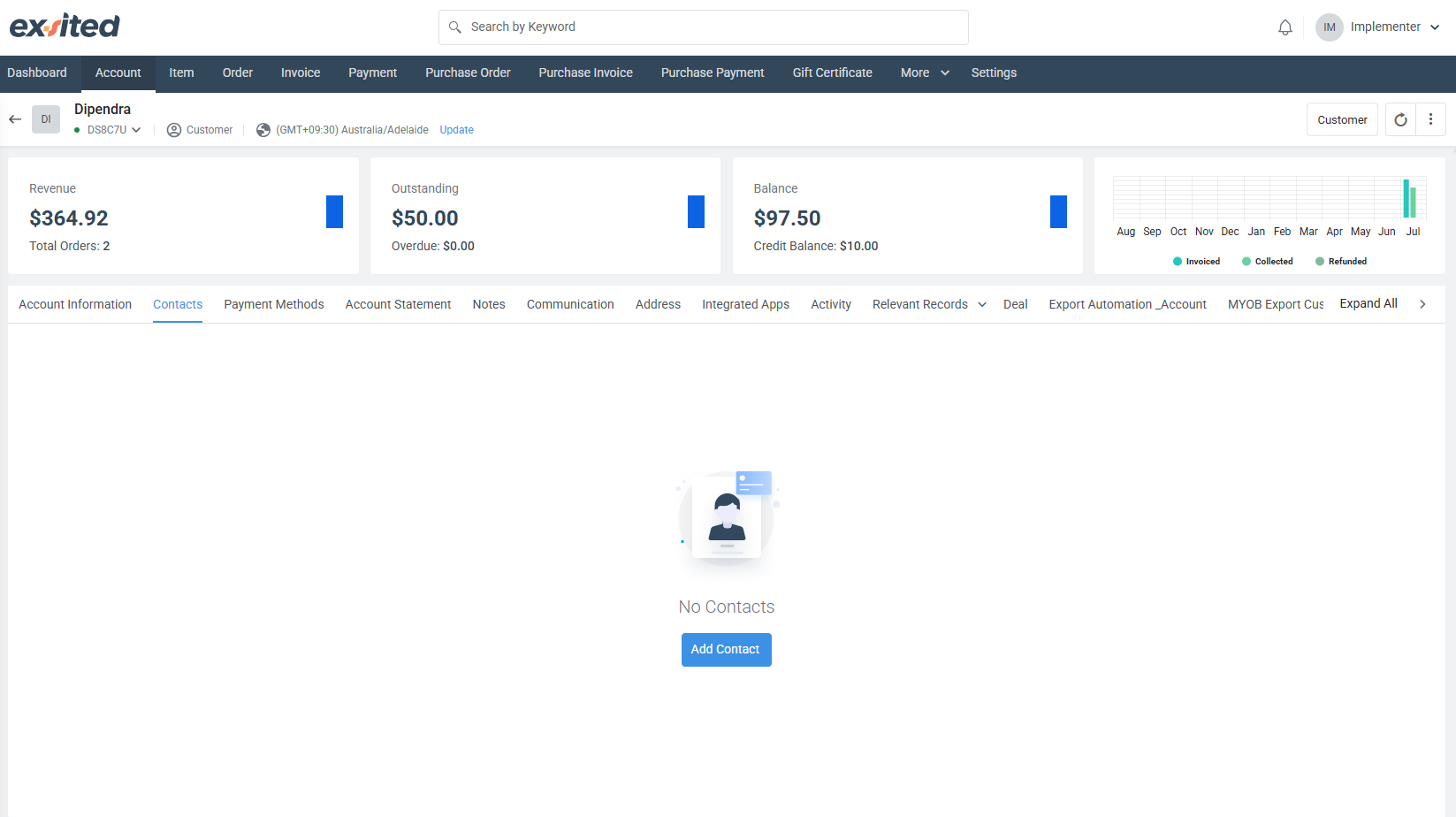
Task: Switch to Account Statement tab
Action: pos(398,304)
